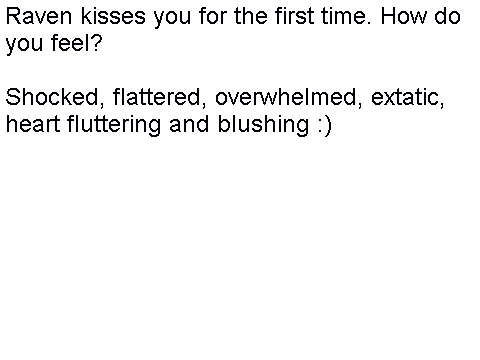Click the word "feel?" ending the question
The image size is (480, 360).
pyautogui.click(x=76, y=43)
